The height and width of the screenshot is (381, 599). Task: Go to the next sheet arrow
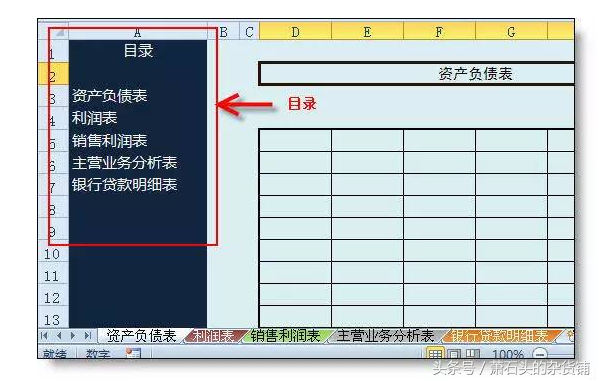click(x=73, y=336)
